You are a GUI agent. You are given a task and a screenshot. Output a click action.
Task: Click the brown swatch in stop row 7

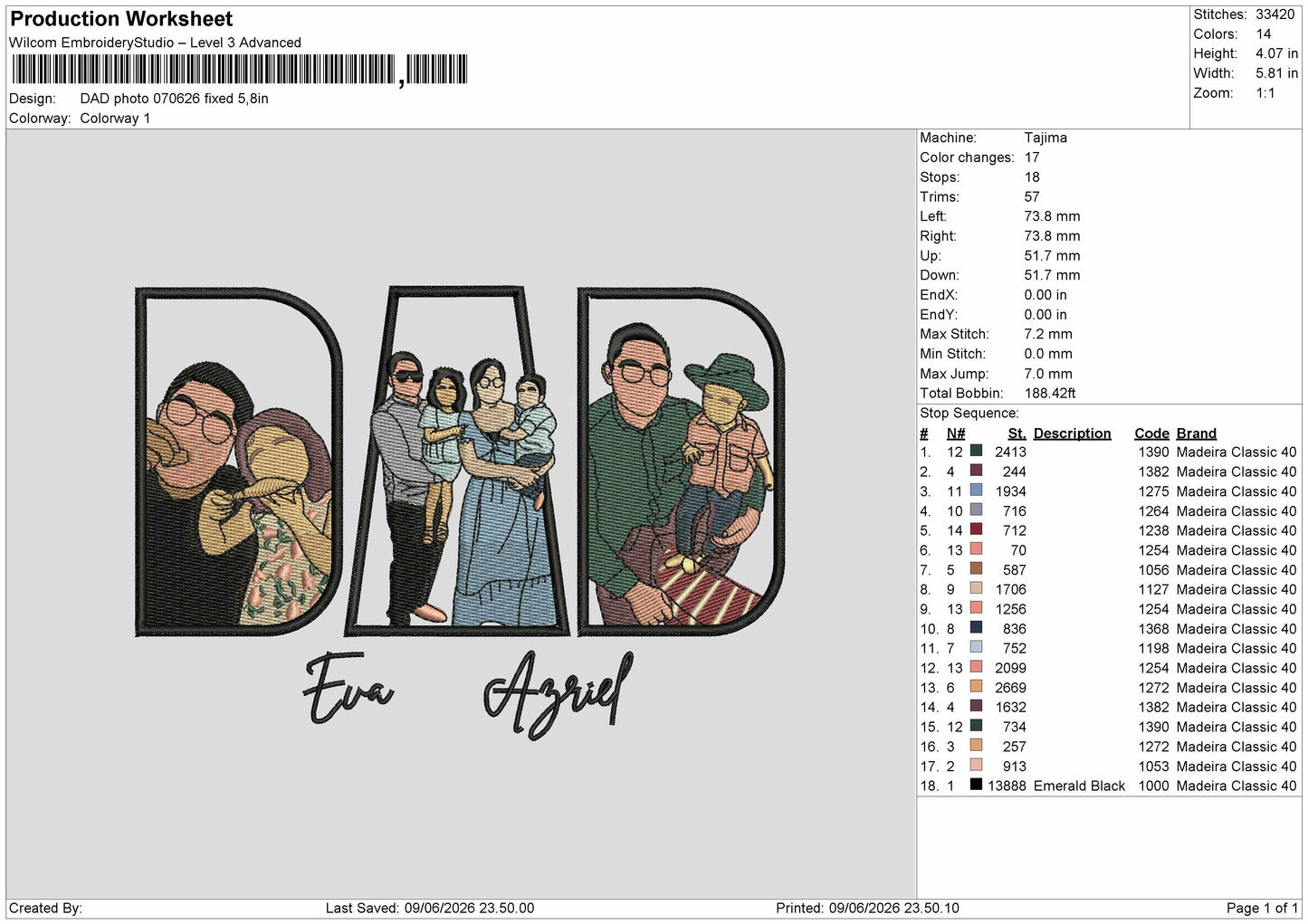976,568
